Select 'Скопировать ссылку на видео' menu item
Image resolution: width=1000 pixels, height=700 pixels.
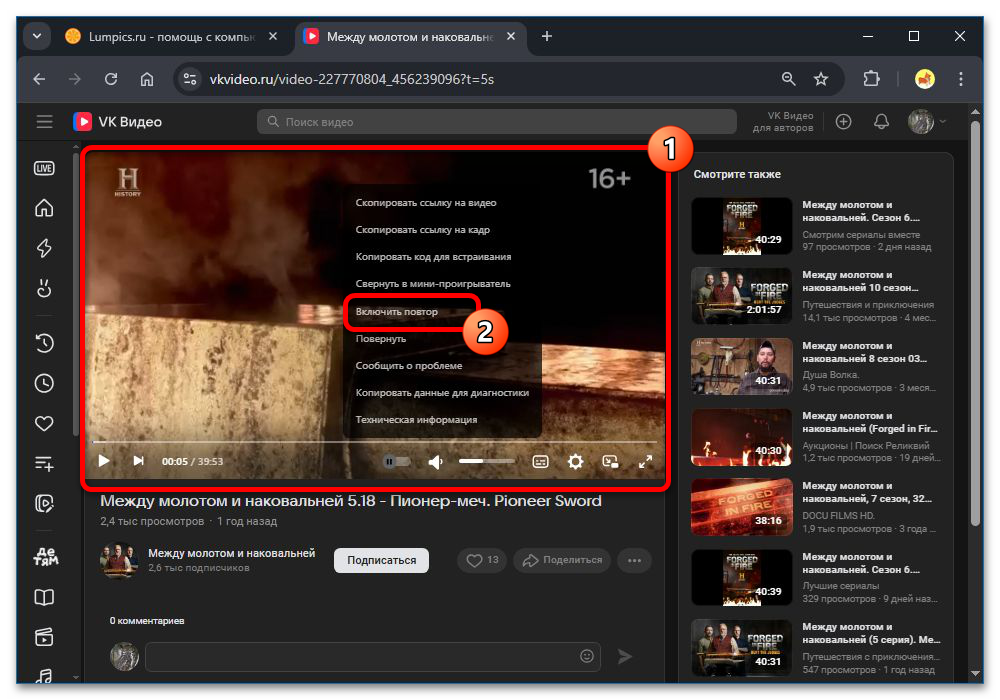pyautogui.click(x=425, y=203)
